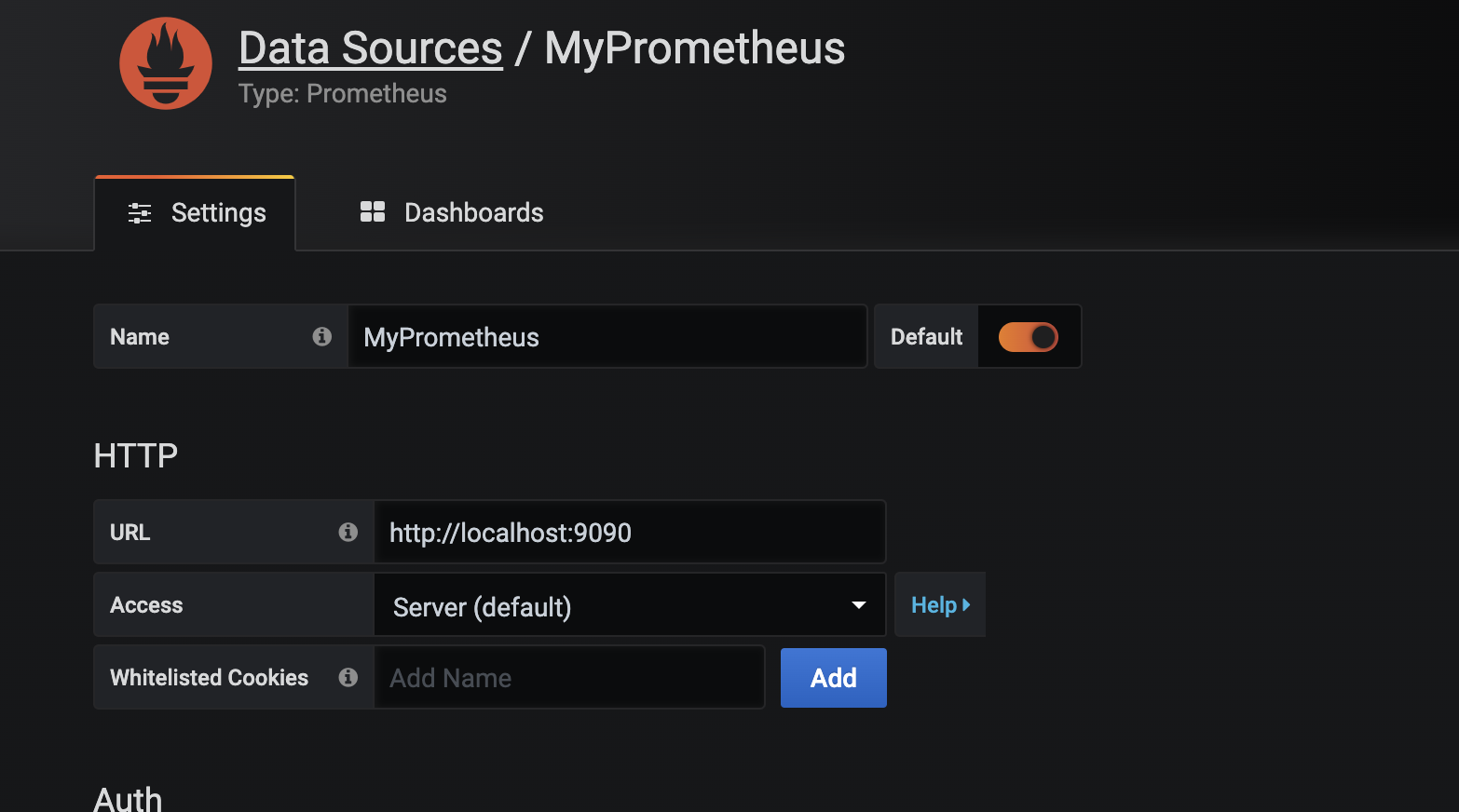The width and height of the screenshot is (1459, 812).
Task: Click the Whitelisted Cookies info icon
Action: click(x=348, y=677)
